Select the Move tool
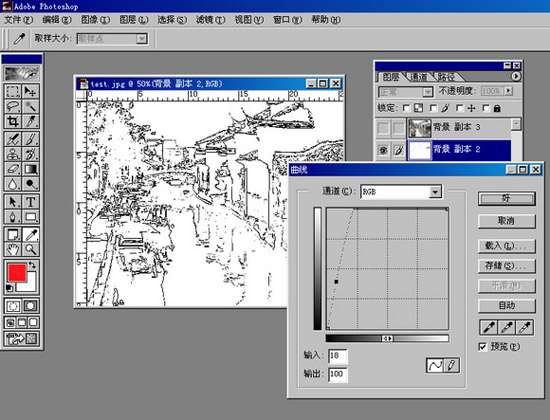Viewport: 550px width, 420px height. pyautogui.click(x=31, y=92)
